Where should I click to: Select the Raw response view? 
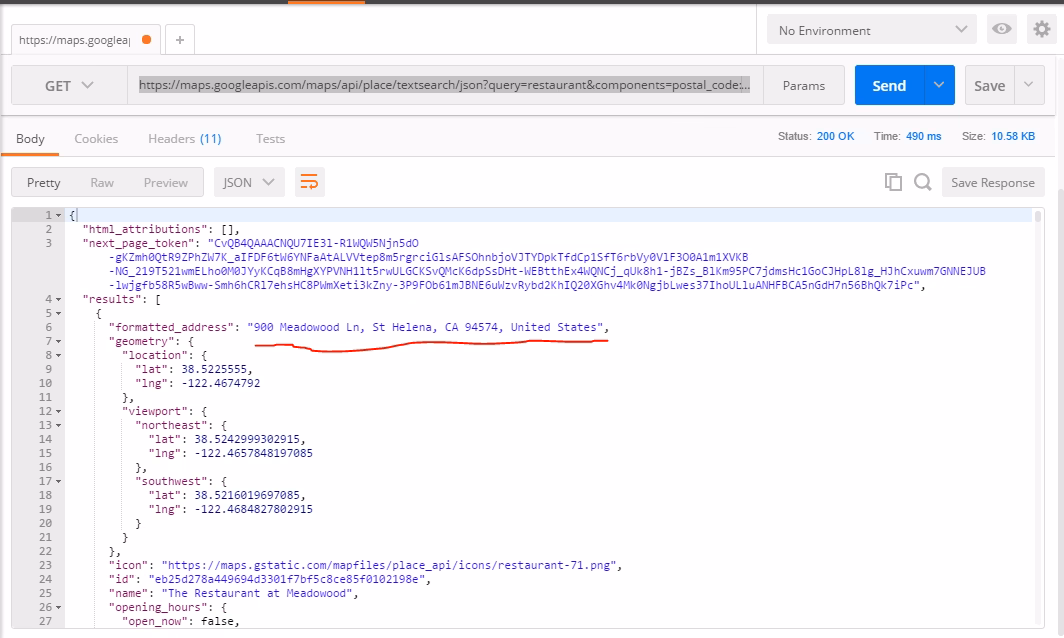click(102, 182)
